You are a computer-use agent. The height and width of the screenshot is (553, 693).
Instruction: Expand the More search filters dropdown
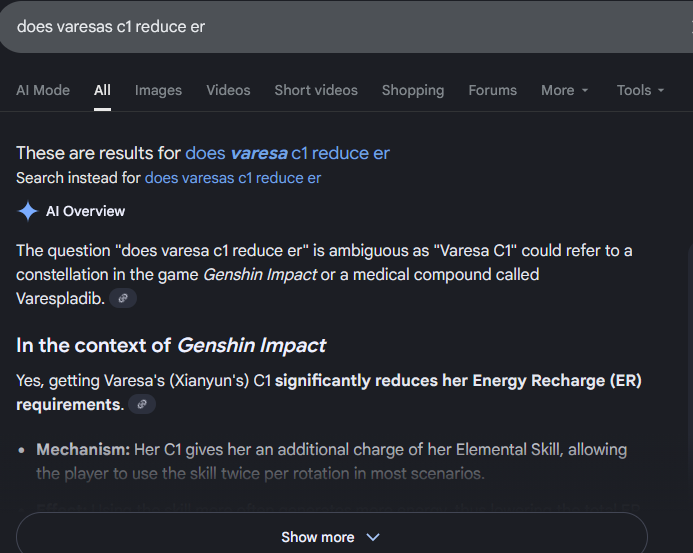coord(565,90)
